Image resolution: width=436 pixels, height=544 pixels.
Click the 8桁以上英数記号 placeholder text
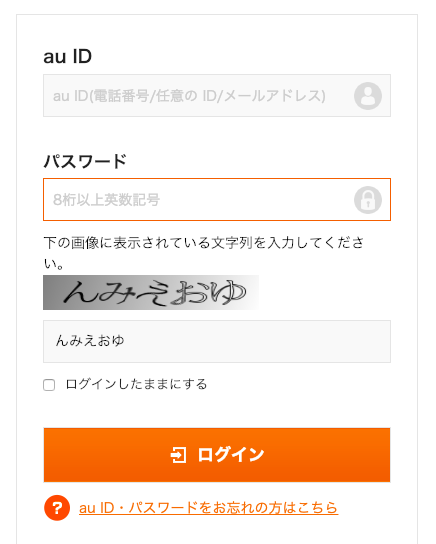tap(106, 200)
